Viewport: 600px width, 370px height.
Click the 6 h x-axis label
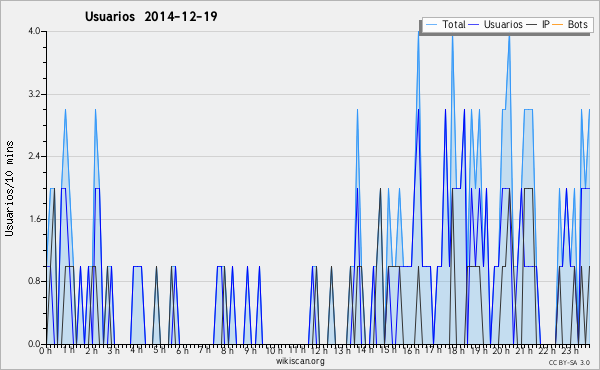point(182,350)
